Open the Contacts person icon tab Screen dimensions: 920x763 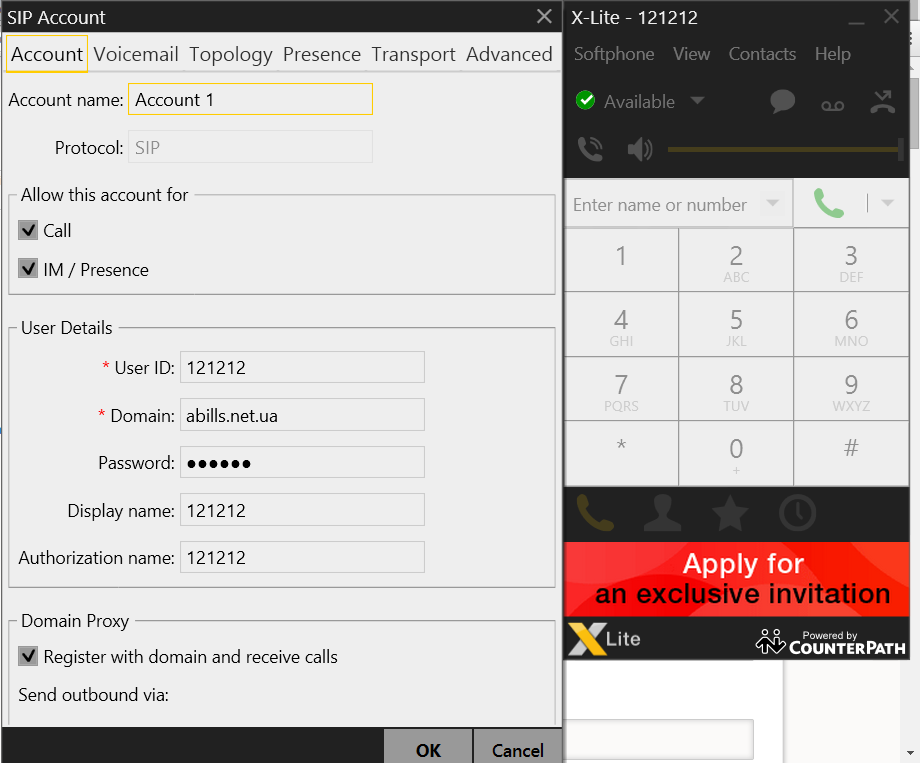[662, 513]
